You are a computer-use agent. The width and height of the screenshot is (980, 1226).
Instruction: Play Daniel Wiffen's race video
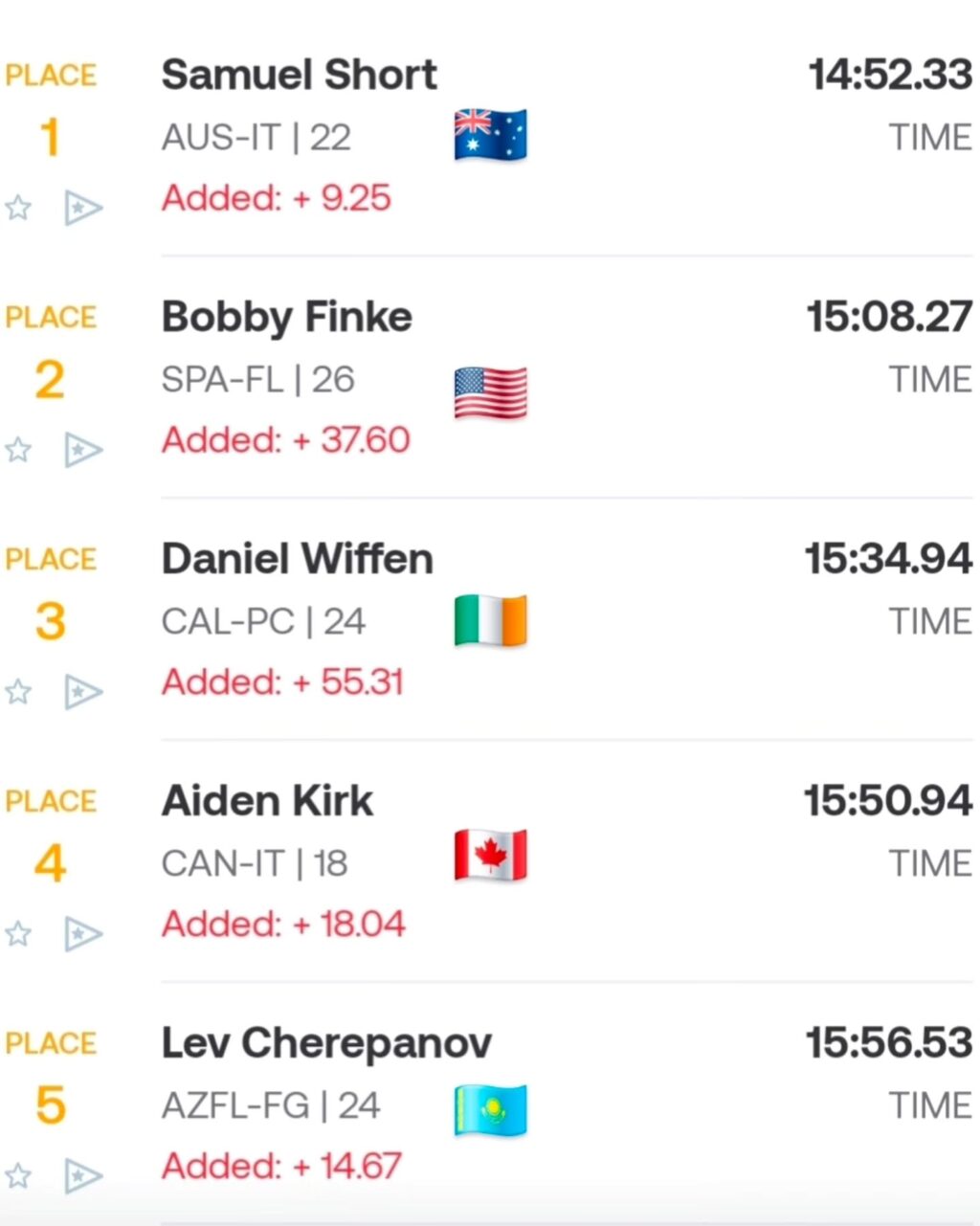tap(83, 691)
